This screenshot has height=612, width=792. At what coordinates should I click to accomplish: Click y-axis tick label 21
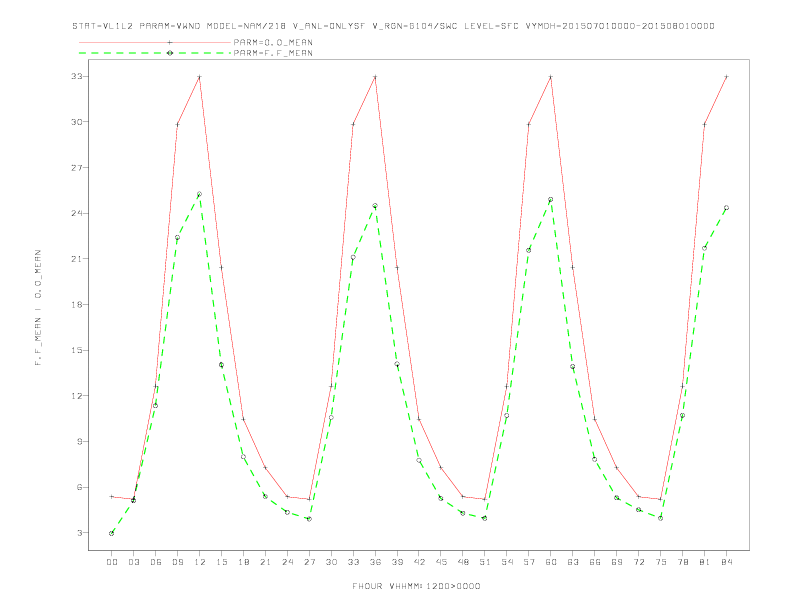[x=76, y=259]
